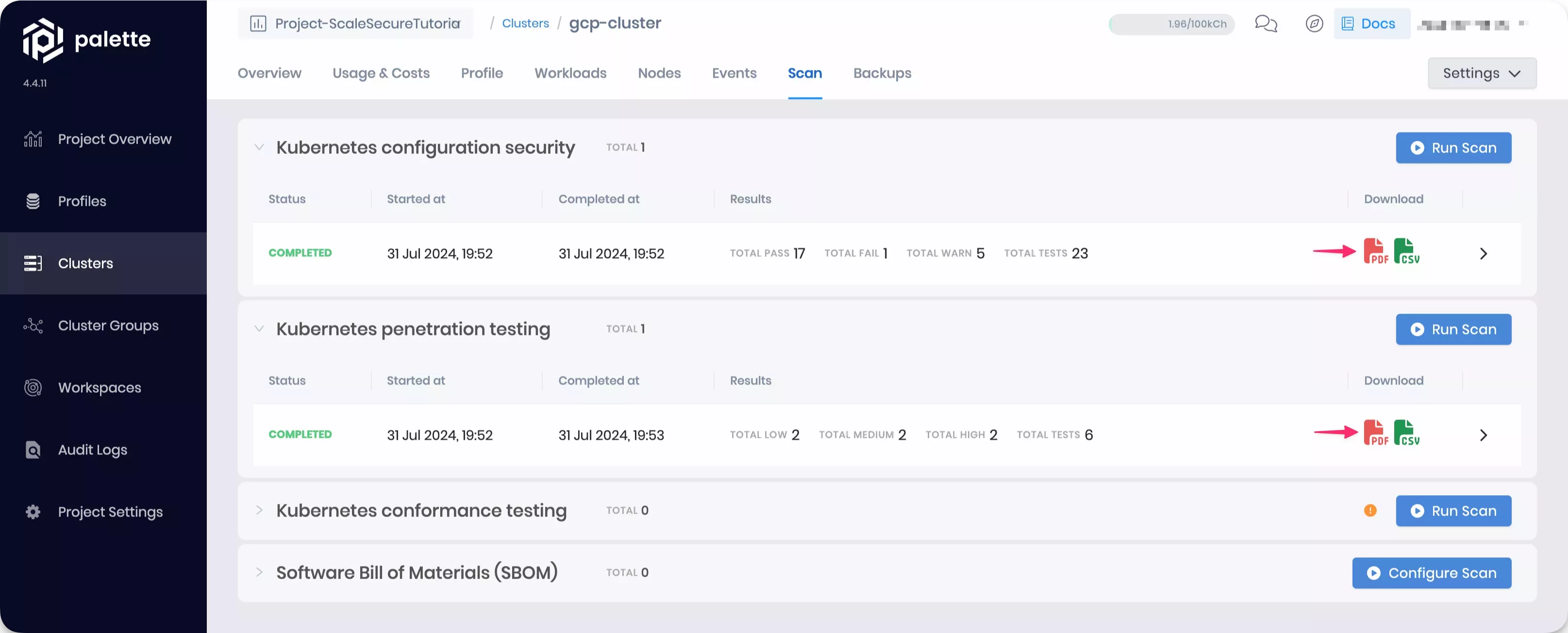Click the chat/message icon in the header
The width and height of the screenshot is (1568, 633).
coord(1266,24)
